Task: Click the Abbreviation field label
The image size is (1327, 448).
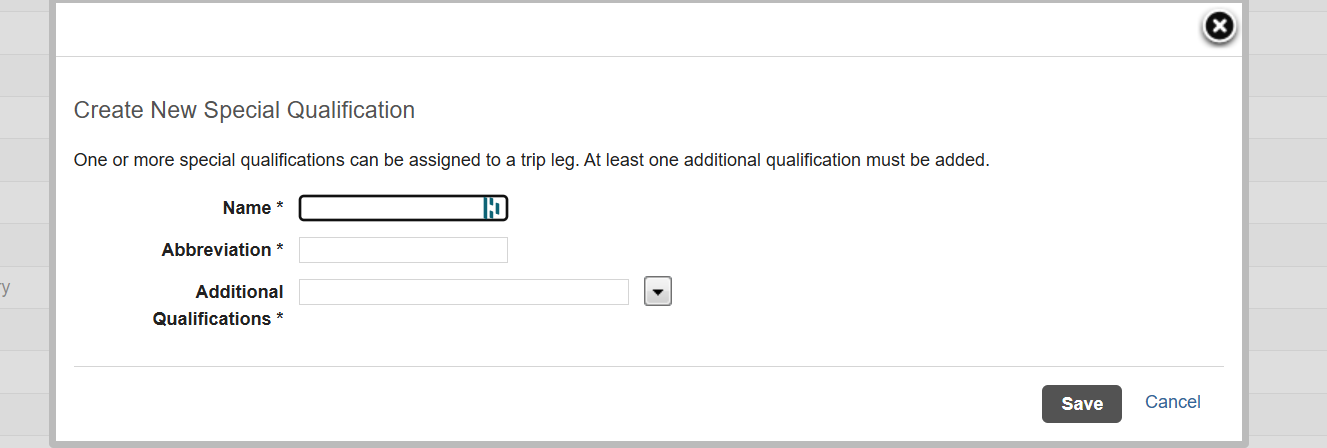Action: click(216, 250)
